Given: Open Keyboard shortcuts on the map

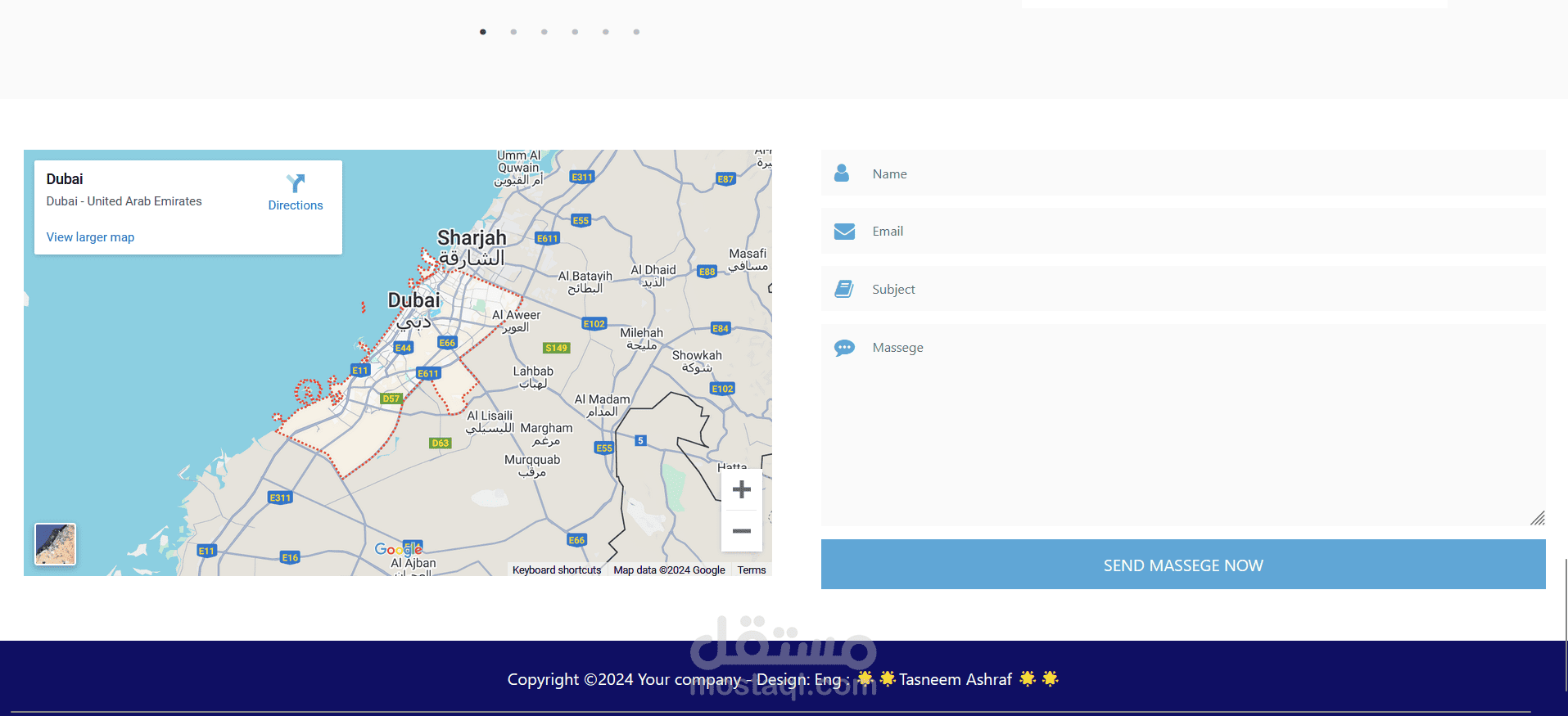Looking at the screenshot, I should (x=557, y=570).
